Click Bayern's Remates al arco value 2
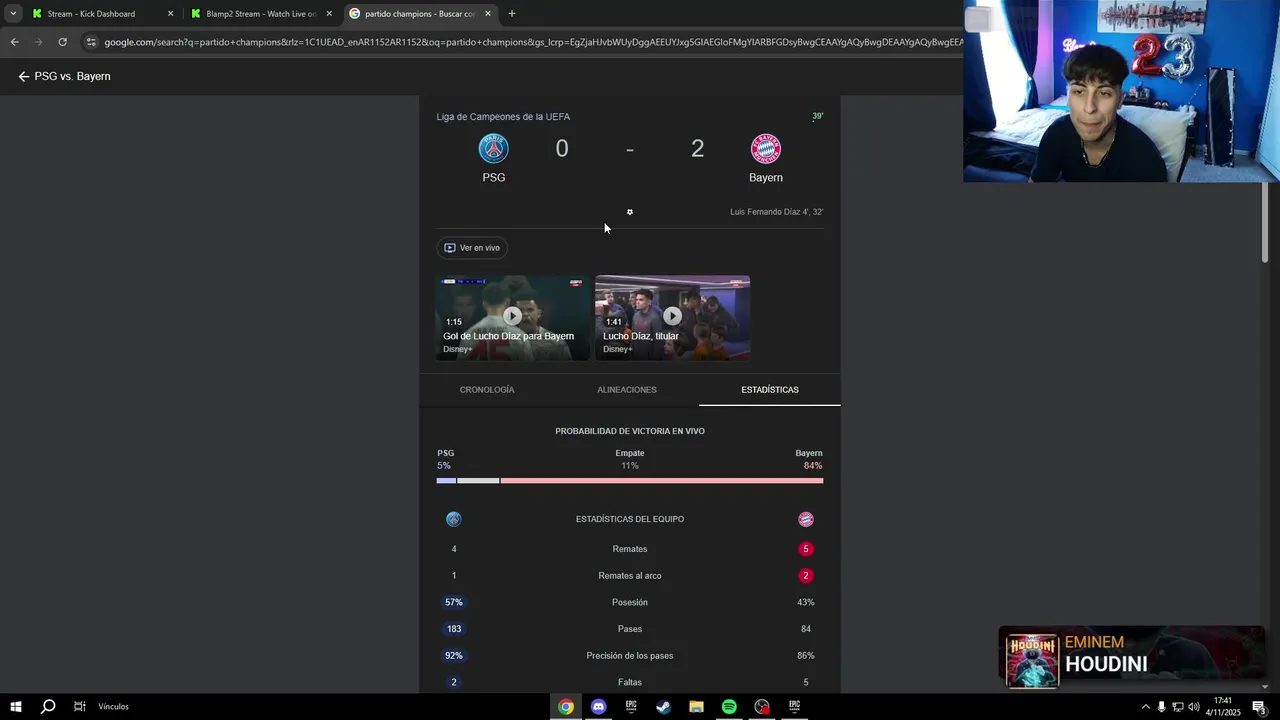1280x720 pixels. 806,576
